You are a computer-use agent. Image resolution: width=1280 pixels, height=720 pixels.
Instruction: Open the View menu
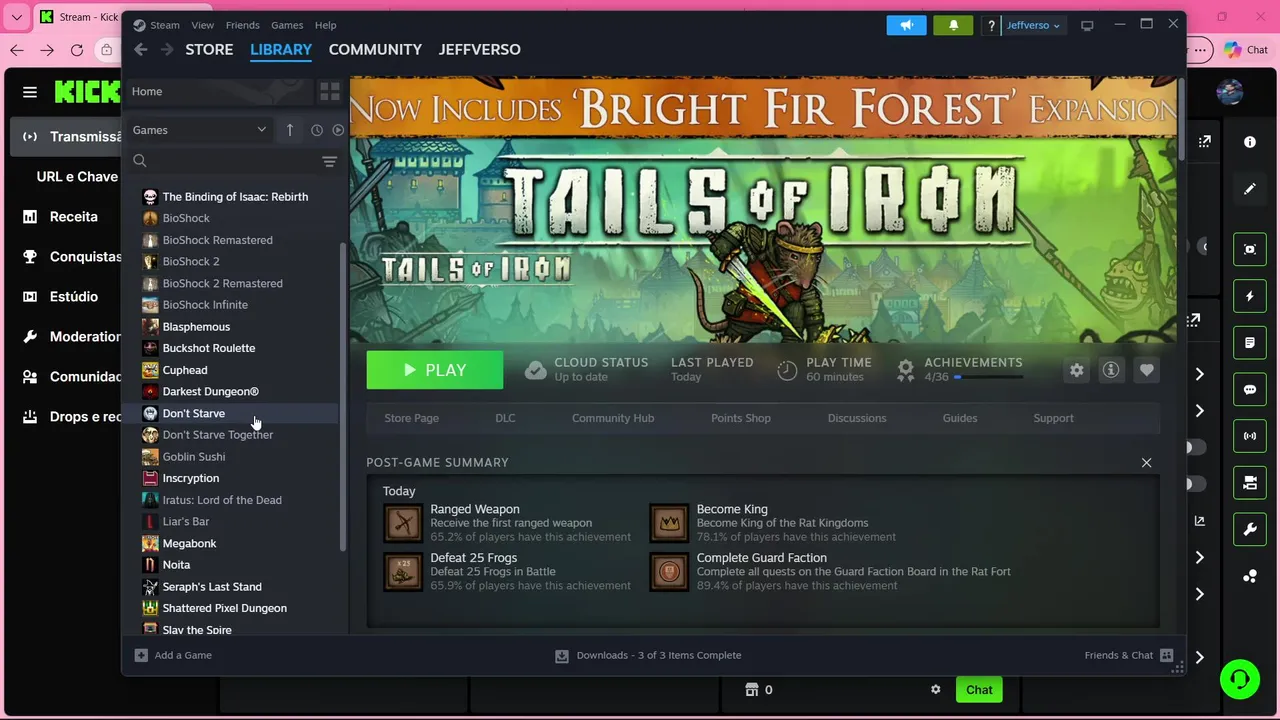click(x=202, y=25)
